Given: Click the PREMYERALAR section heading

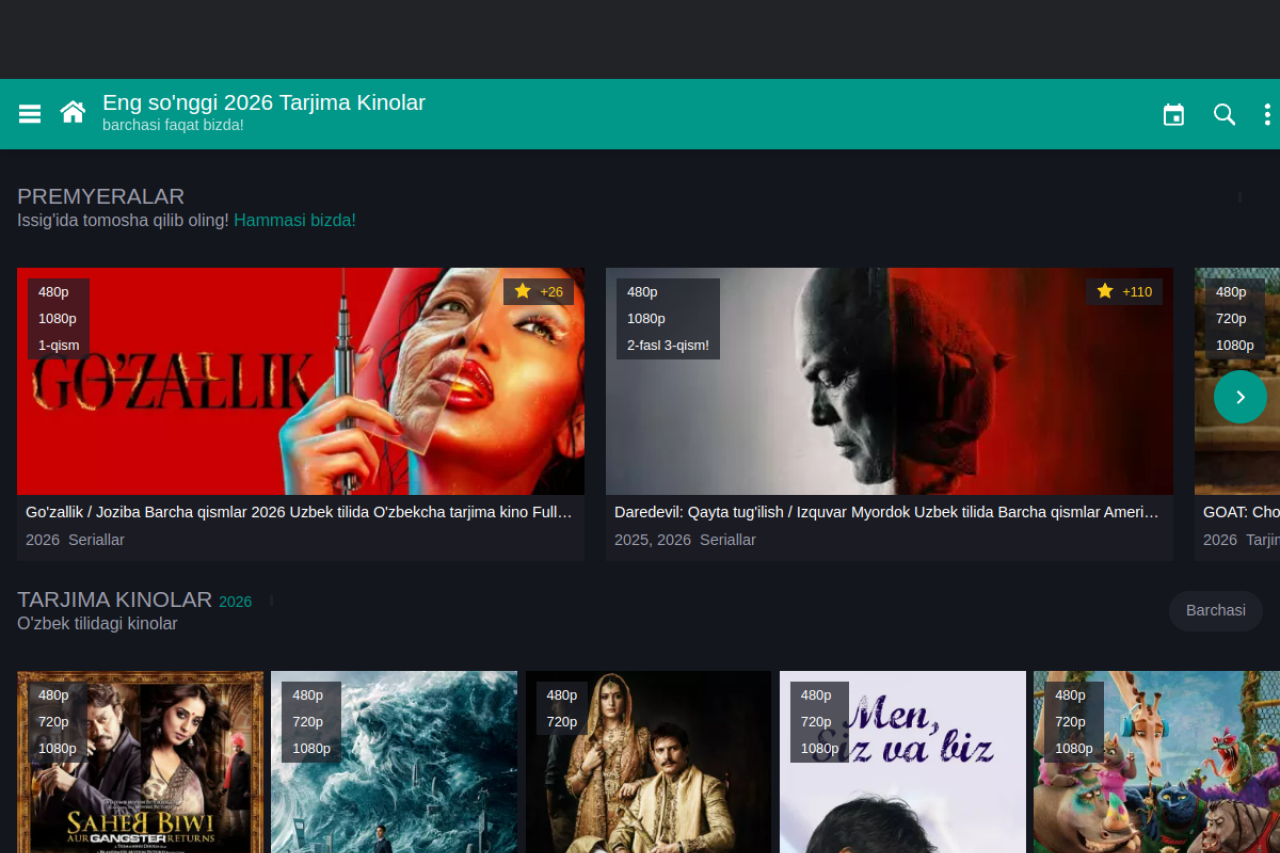Looking at the screenshot, I should pyautogui.click(x=101, y=196).
